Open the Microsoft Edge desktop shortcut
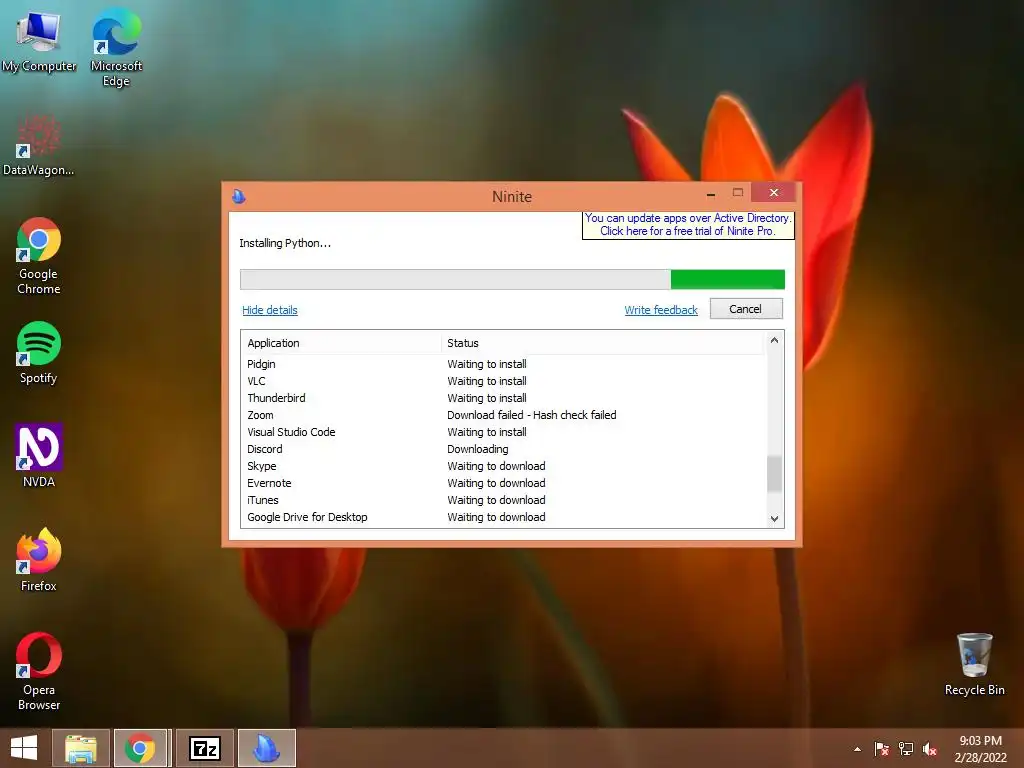 coord(116,48)
